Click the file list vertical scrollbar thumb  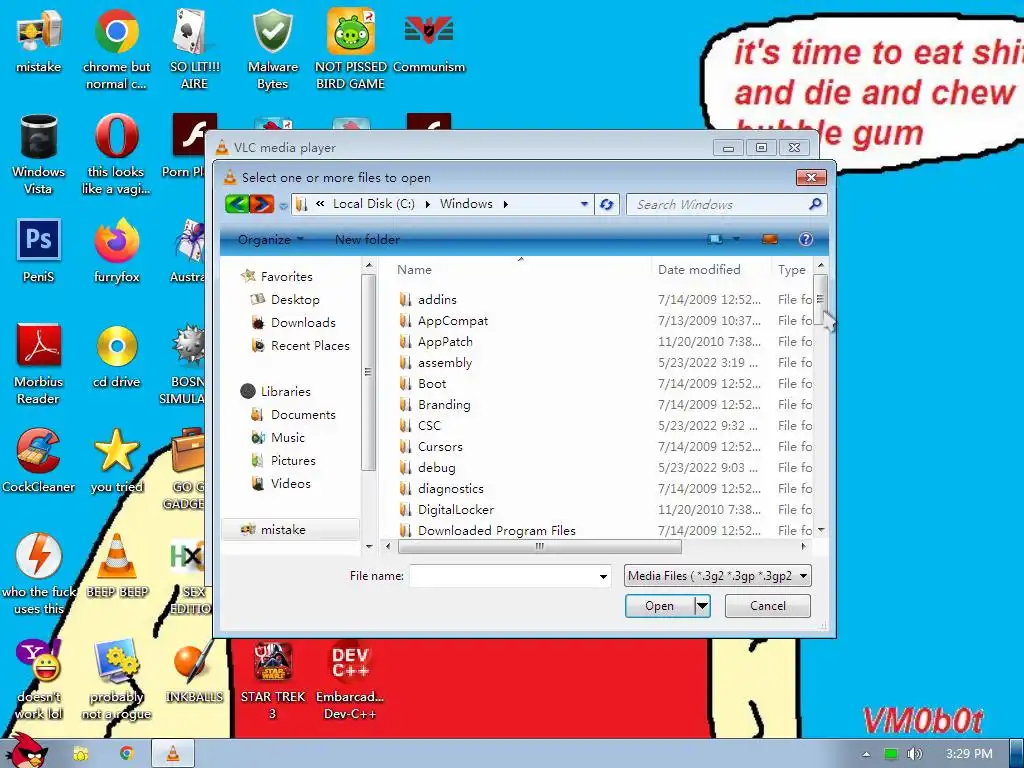820,299
